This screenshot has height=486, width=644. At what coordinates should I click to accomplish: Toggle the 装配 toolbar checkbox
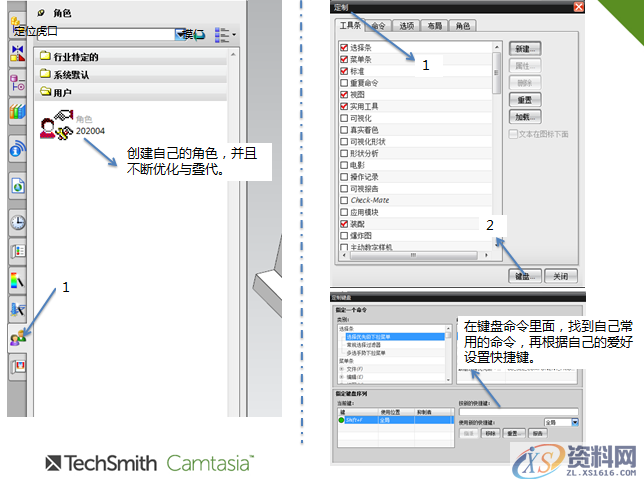344,225
